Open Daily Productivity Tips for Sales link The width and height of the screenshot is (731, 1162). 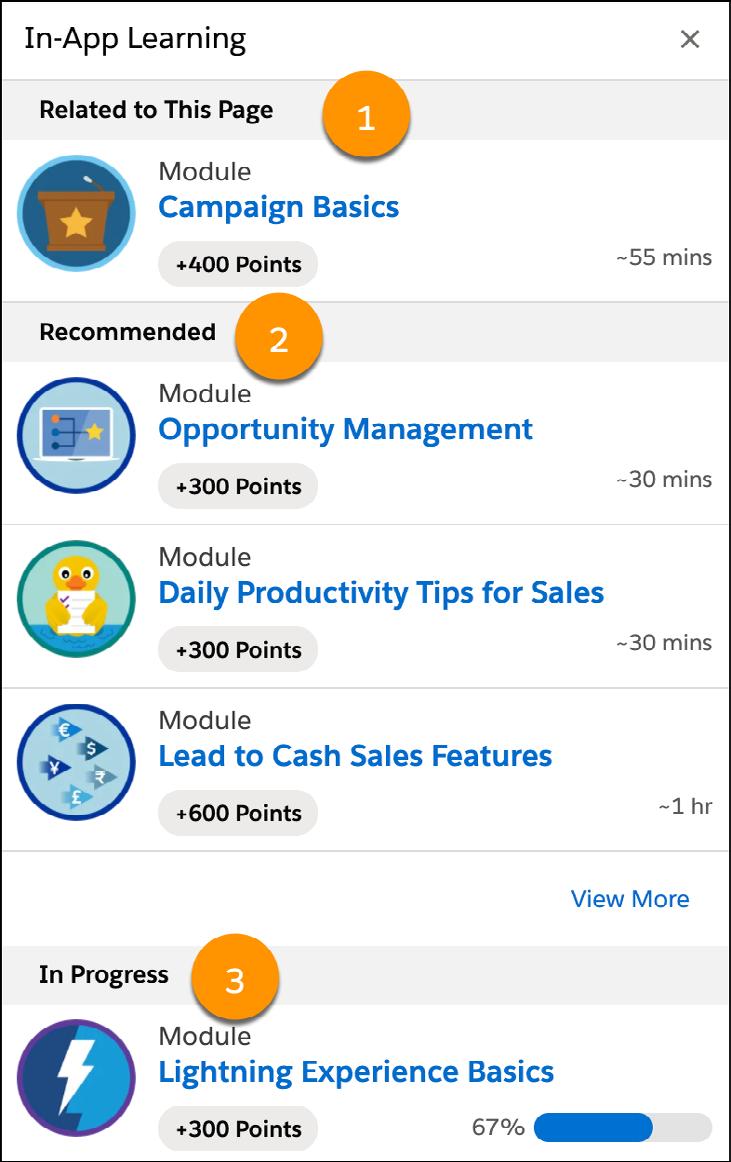point(381,593)
